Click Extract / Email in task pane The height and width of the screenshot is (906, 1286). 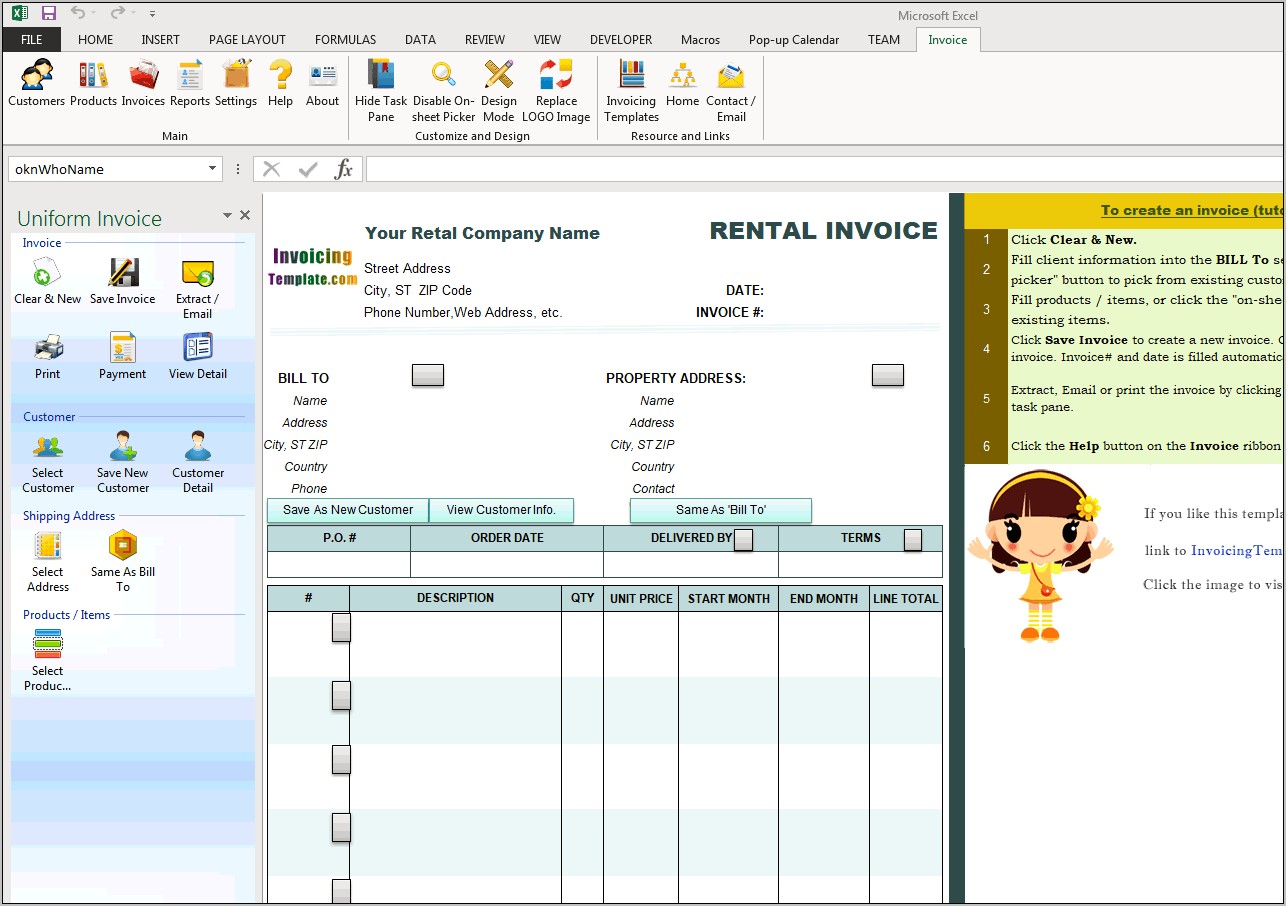(197, 288)
